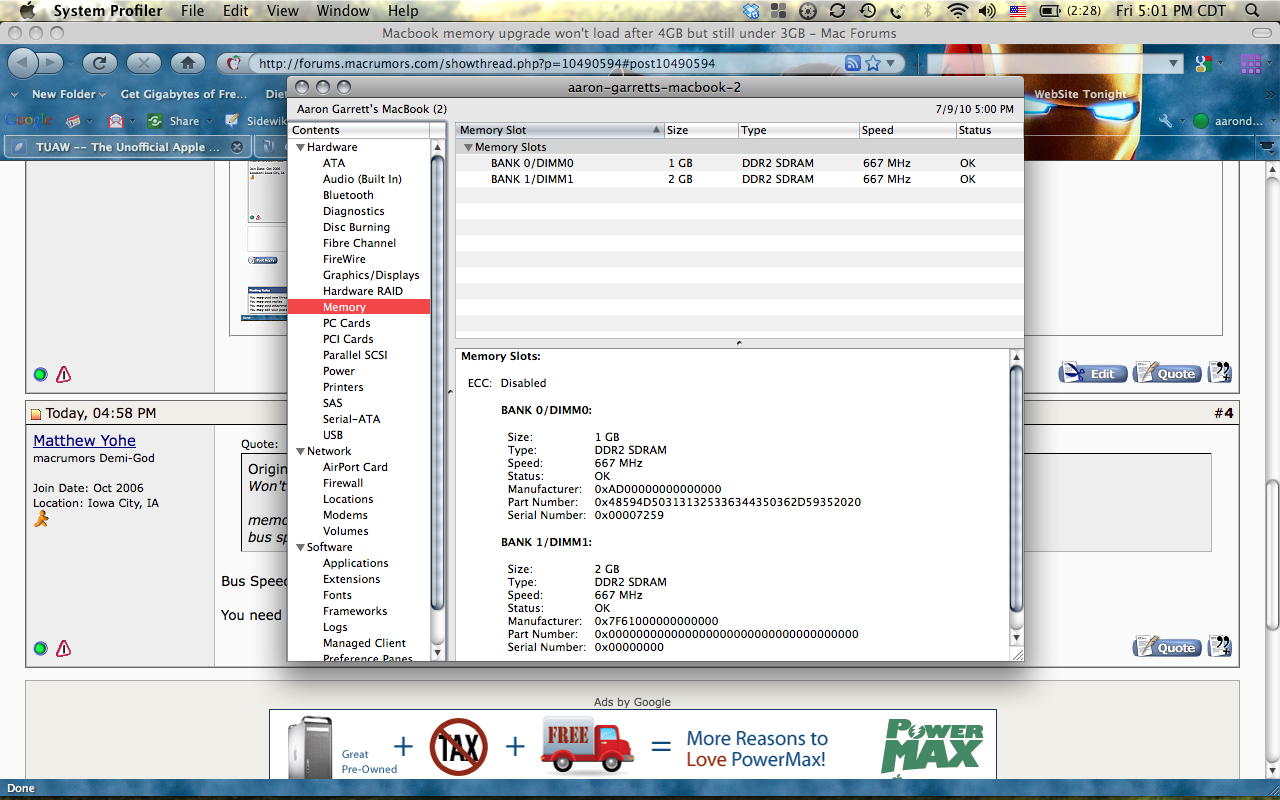
Task: Close the TUAW browser tab
Action: (237, 147)
